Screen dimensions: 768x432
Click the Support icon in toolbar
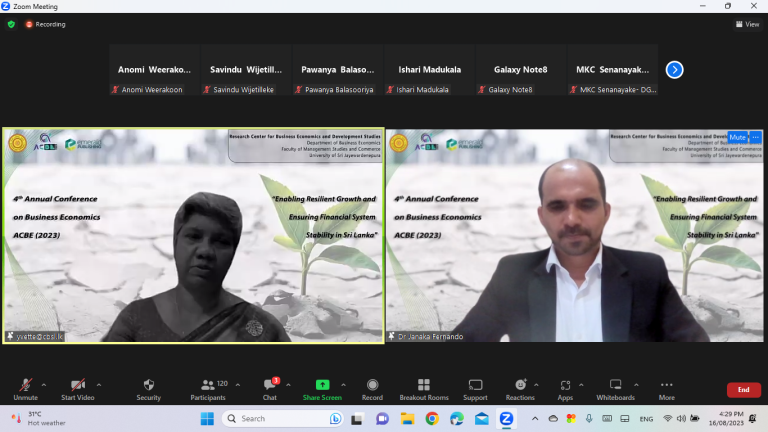click(475, 388)
